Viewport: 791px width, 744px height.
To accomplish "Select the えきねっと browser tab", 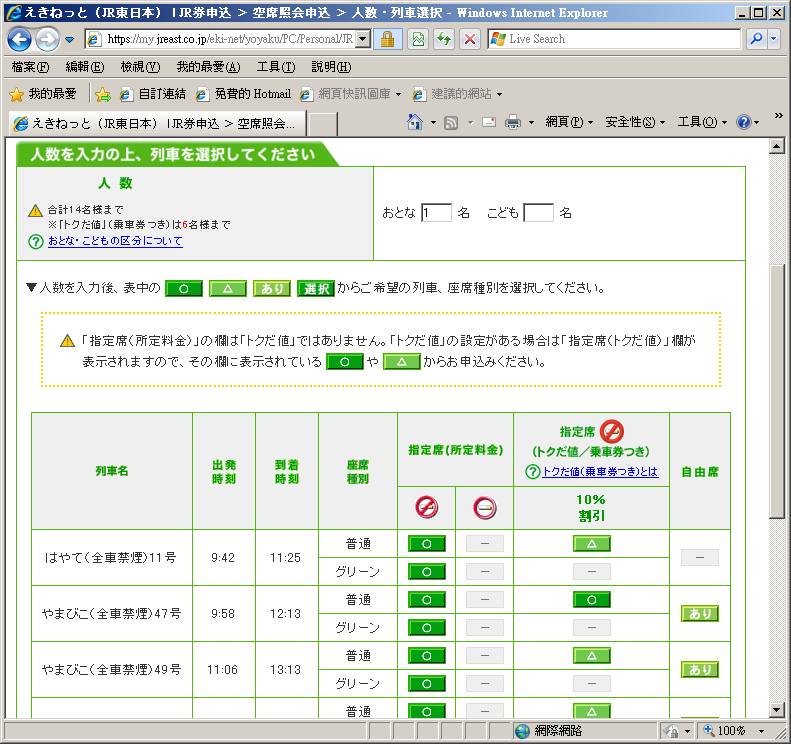I will pos(157,124).
